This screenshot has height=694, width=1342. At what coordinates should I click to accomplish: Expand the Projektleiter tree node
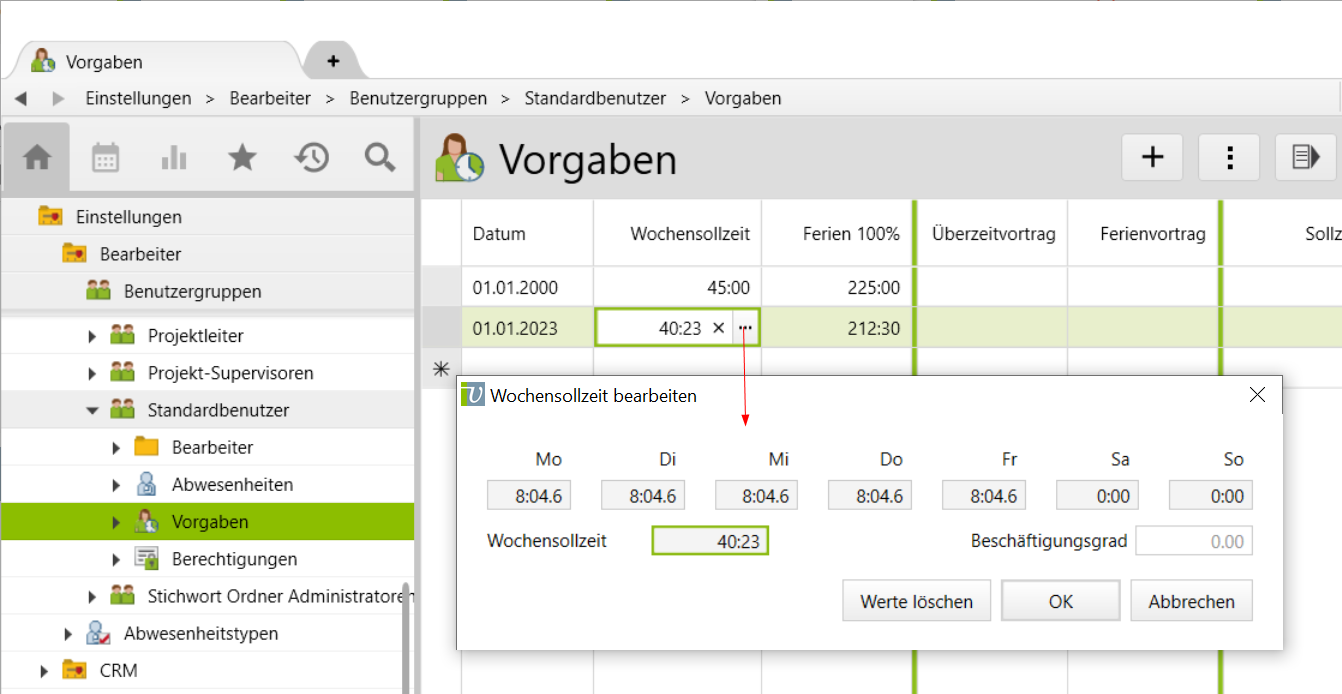(x=93, y=336)
